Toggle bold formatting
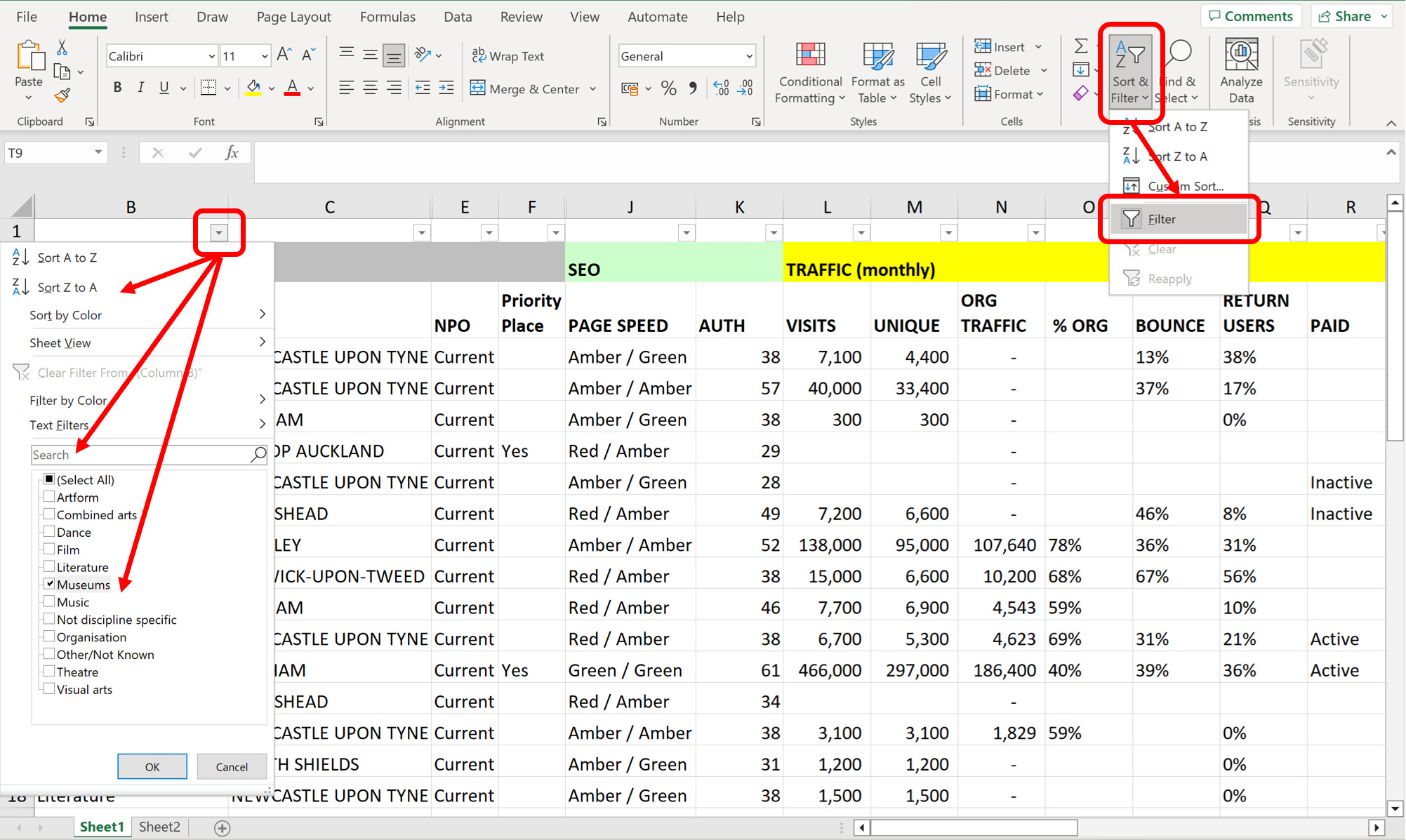 [117, 87]
